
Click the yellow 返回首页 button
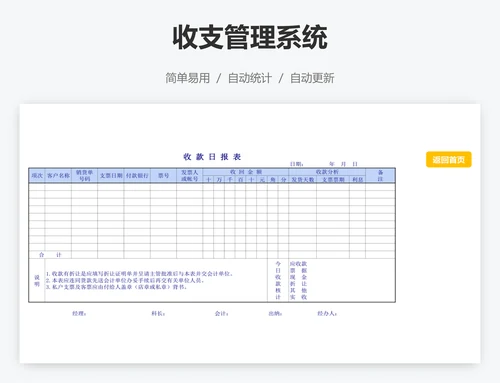(449, 160)
